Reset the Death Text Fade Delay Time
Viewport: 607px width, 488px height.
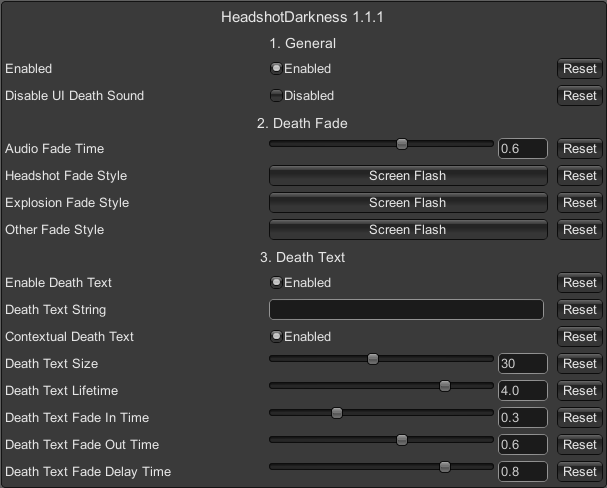tap(579, 472)
